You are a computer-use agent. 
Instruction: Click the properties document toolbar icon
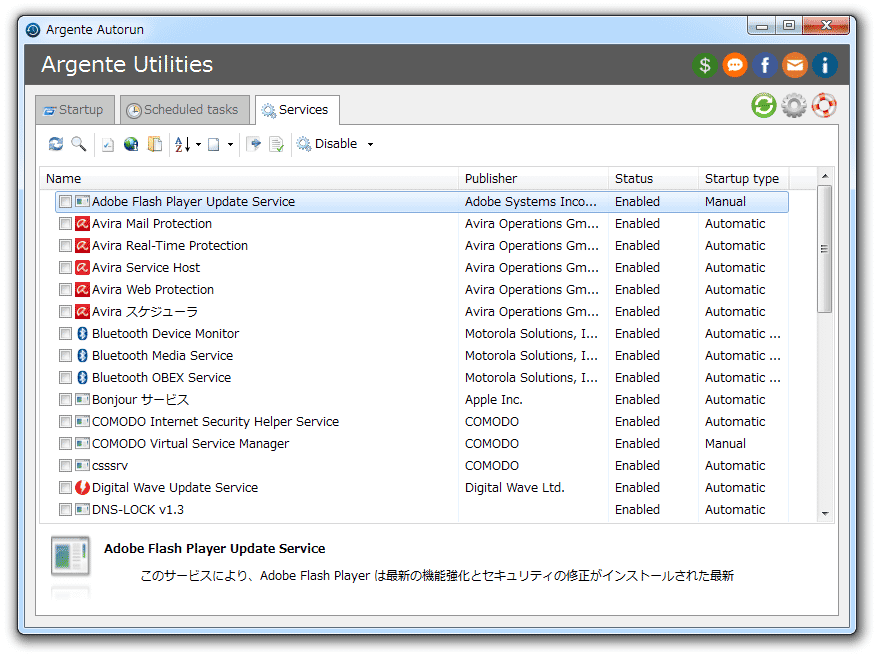pyautogui.click(x=108, y=144)
